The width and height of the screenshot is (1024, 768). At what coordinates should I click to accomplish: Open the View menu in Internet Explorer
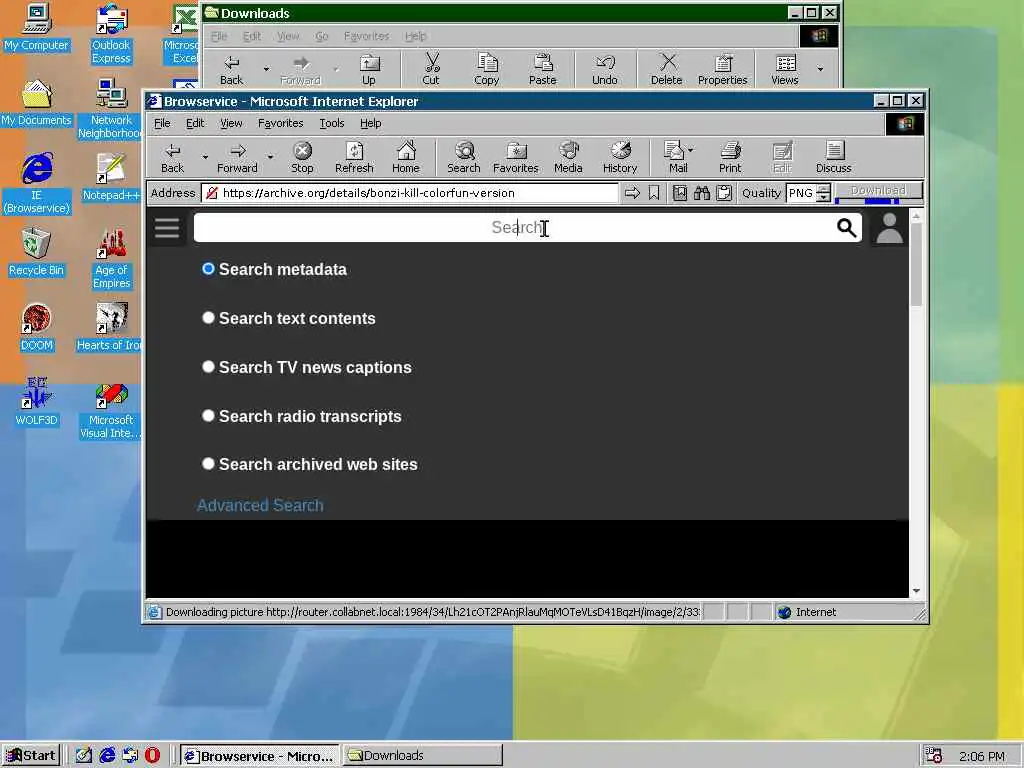pos(231,123)
